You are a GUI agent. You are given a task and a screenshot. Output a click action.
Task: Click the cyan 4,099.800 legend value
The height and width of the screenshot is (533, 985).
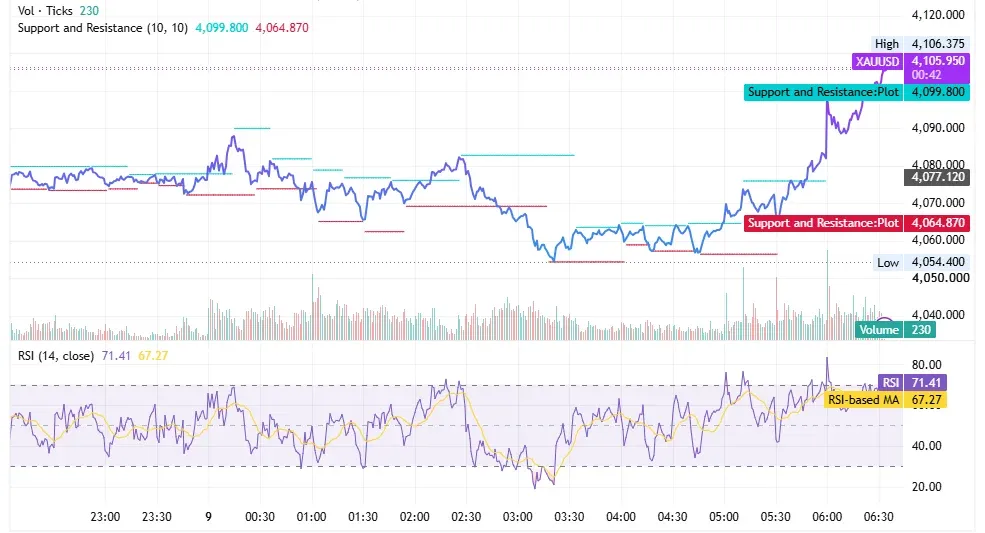pos(222,28)
